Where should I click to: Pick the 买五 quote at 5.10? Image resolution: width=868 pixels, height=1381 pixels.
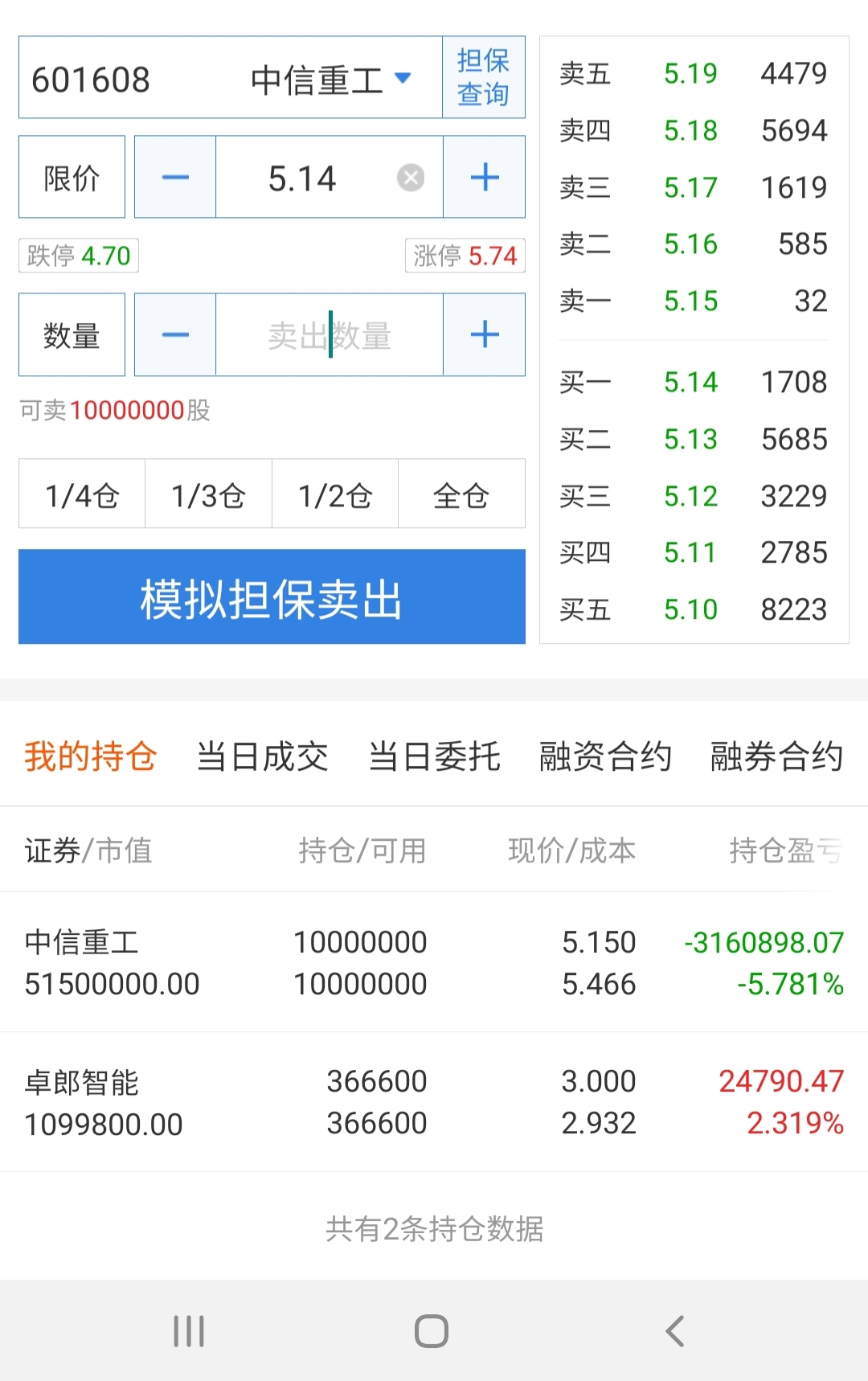(x=694, y=609)
